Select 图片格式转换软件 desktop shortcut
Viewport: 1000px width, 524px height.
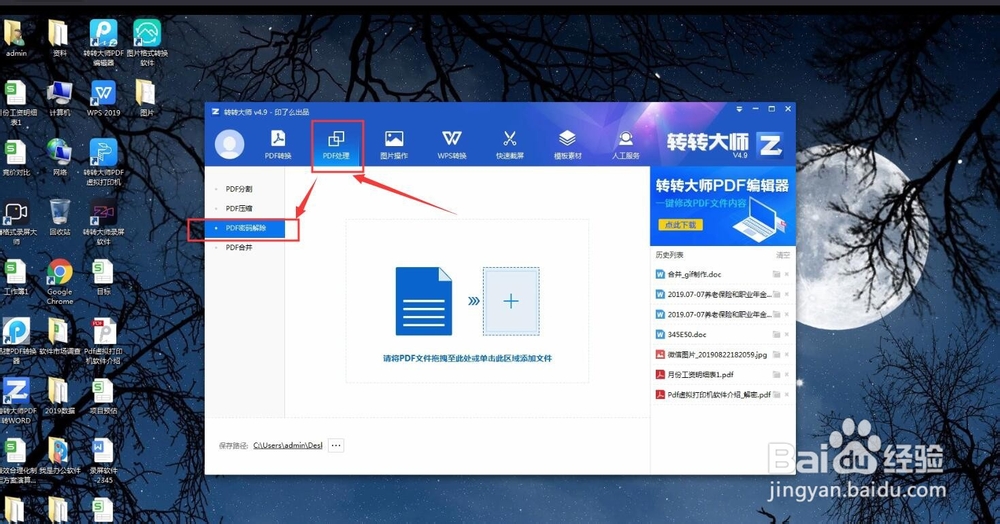[147, 42]
